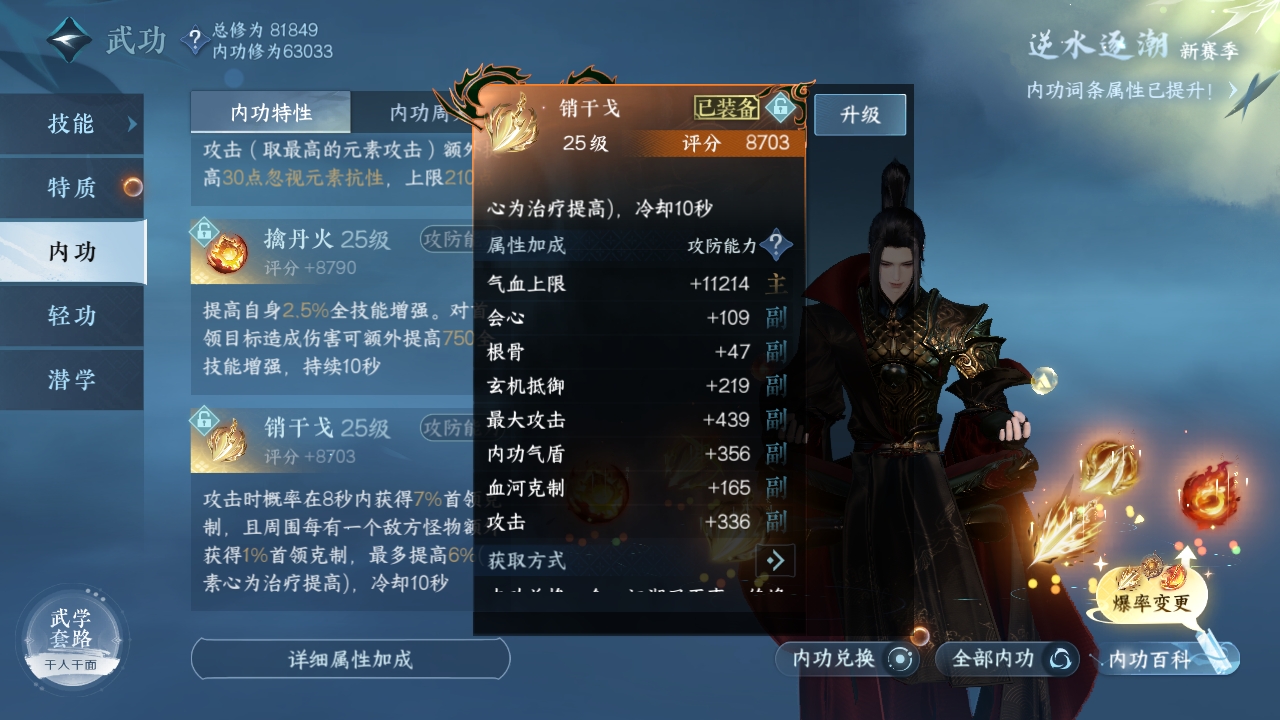The height and width of the screenshot is (720, 1280).
Task: Open the 逆水逐潮 season banner arrow
Action: [x=1234, y=90]
